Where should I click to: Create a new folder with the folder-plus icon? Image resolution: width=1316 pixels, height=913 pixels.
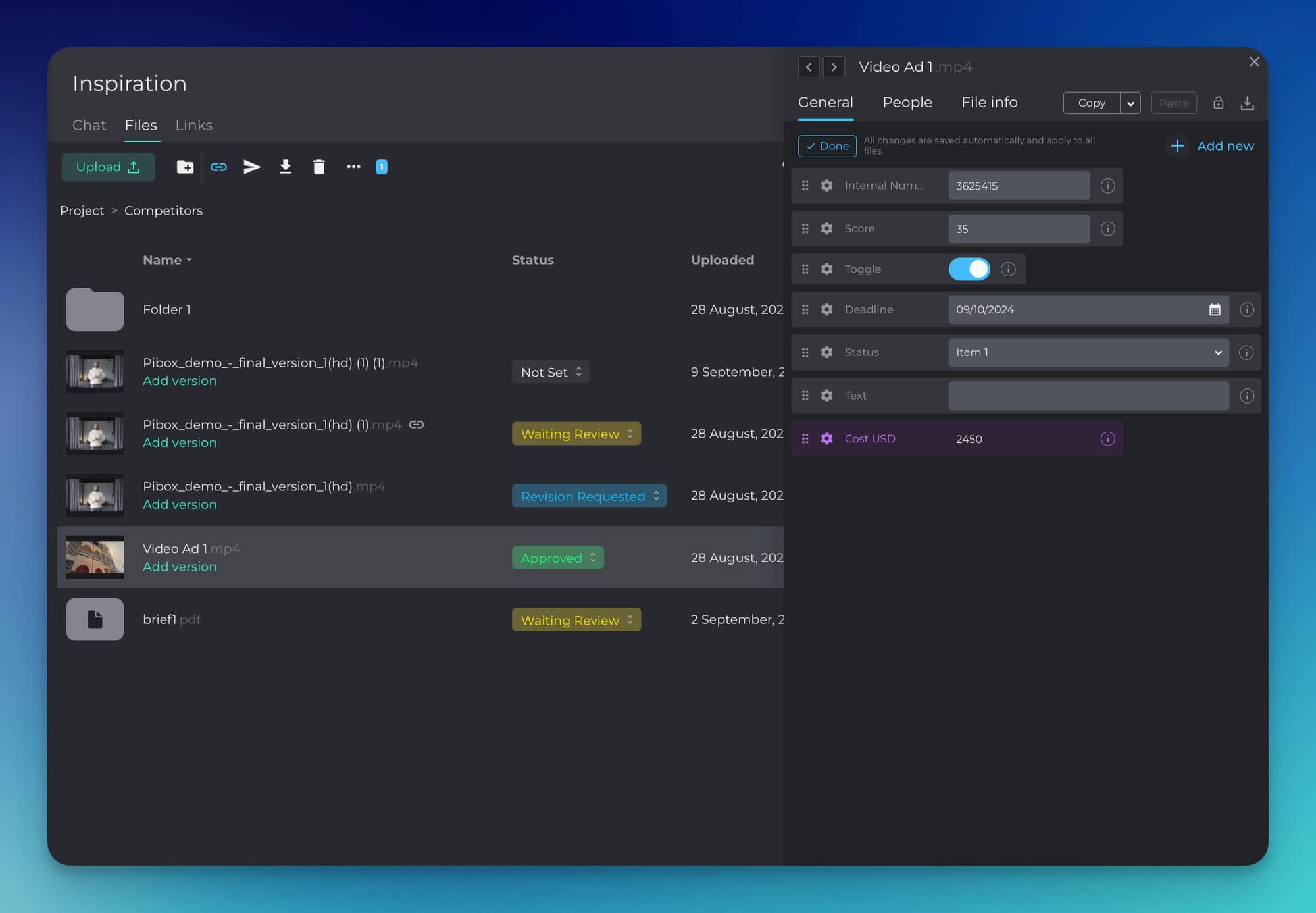[x=185, y=167]
